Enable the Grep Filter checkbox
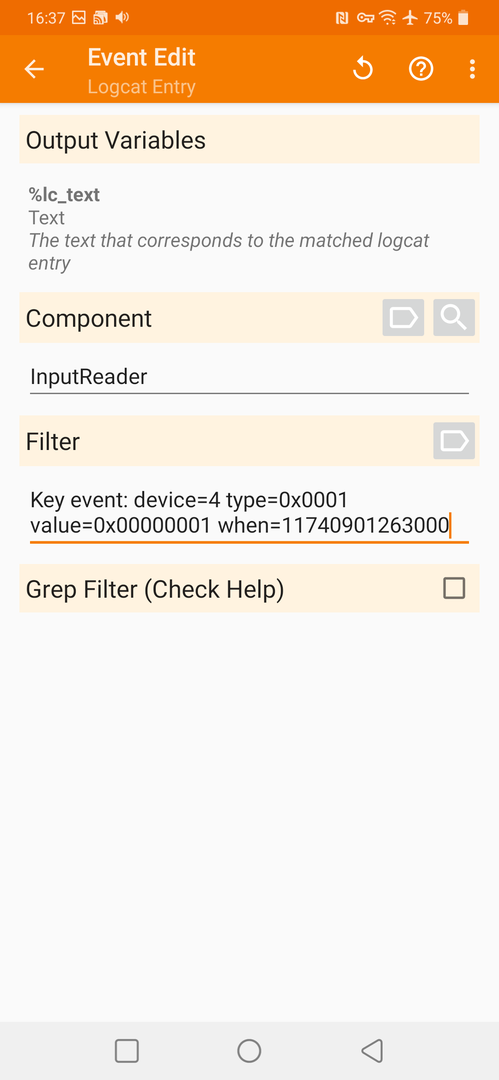The image size is (499, 1080). pos(454,588)
